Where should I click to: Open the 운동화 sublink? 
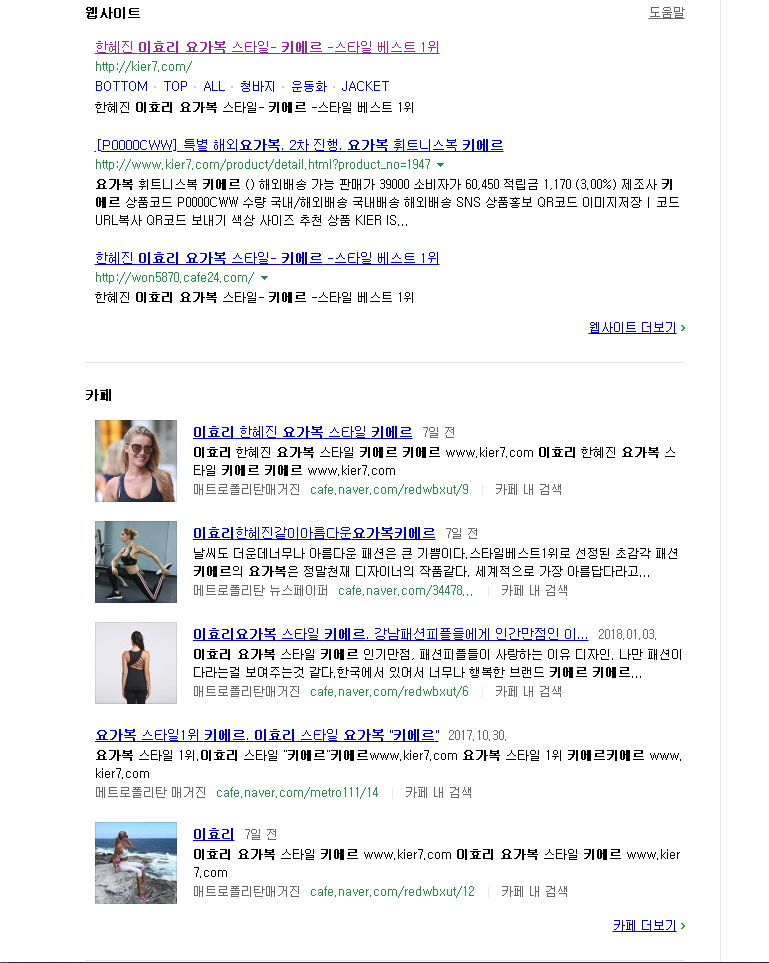(308, 86)
